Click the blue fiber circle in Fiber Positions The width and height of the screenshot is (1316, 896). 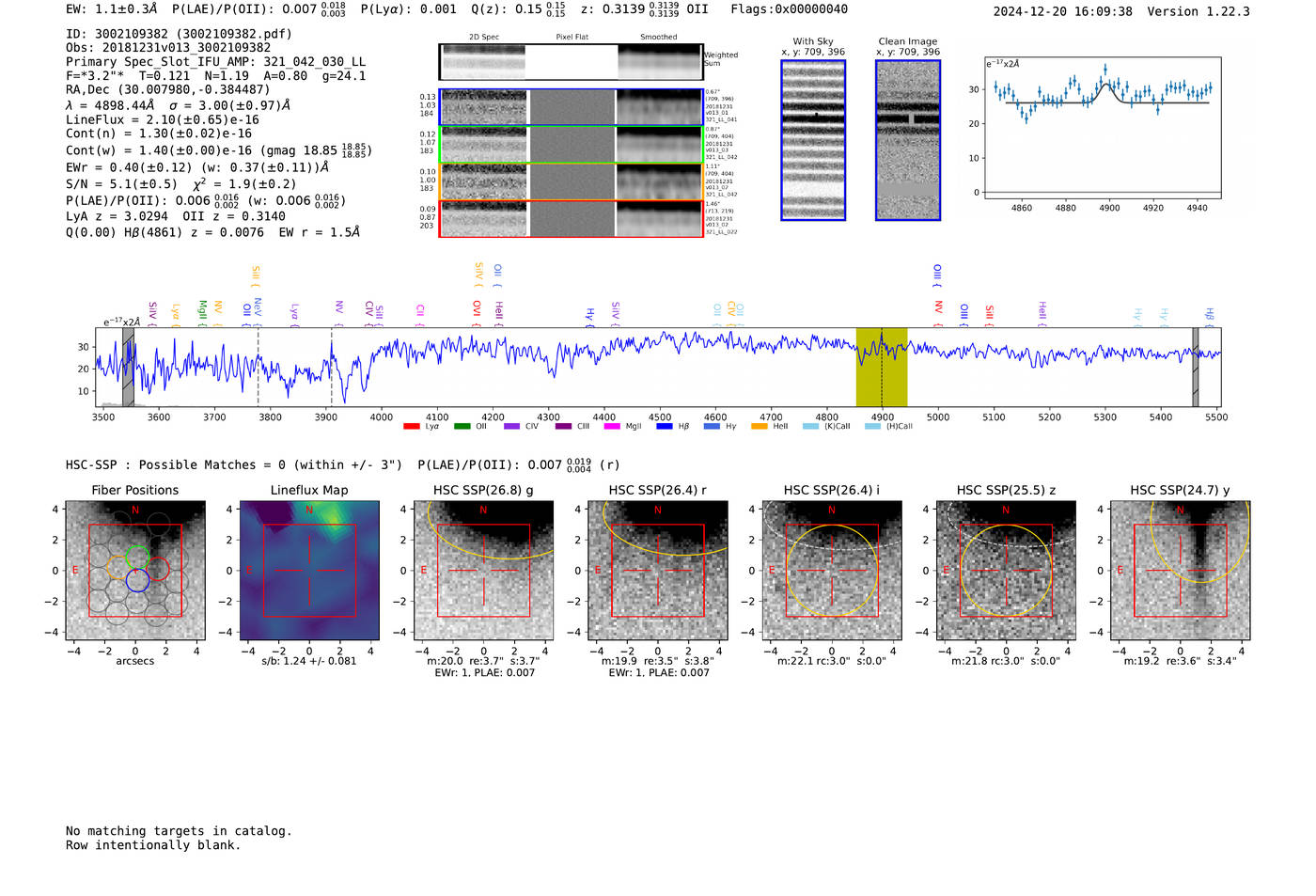click(x=137, y=581)
